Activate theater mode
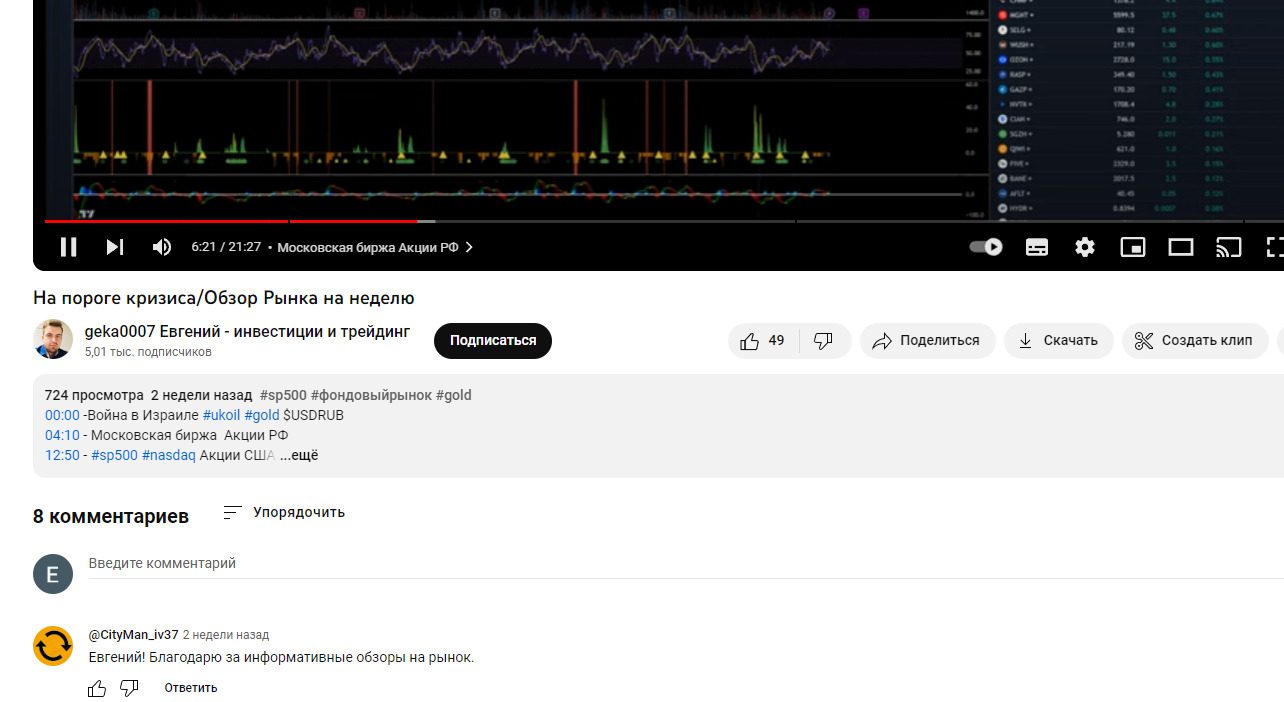This screenshot has height=702, width=1284. [1180, 247]
